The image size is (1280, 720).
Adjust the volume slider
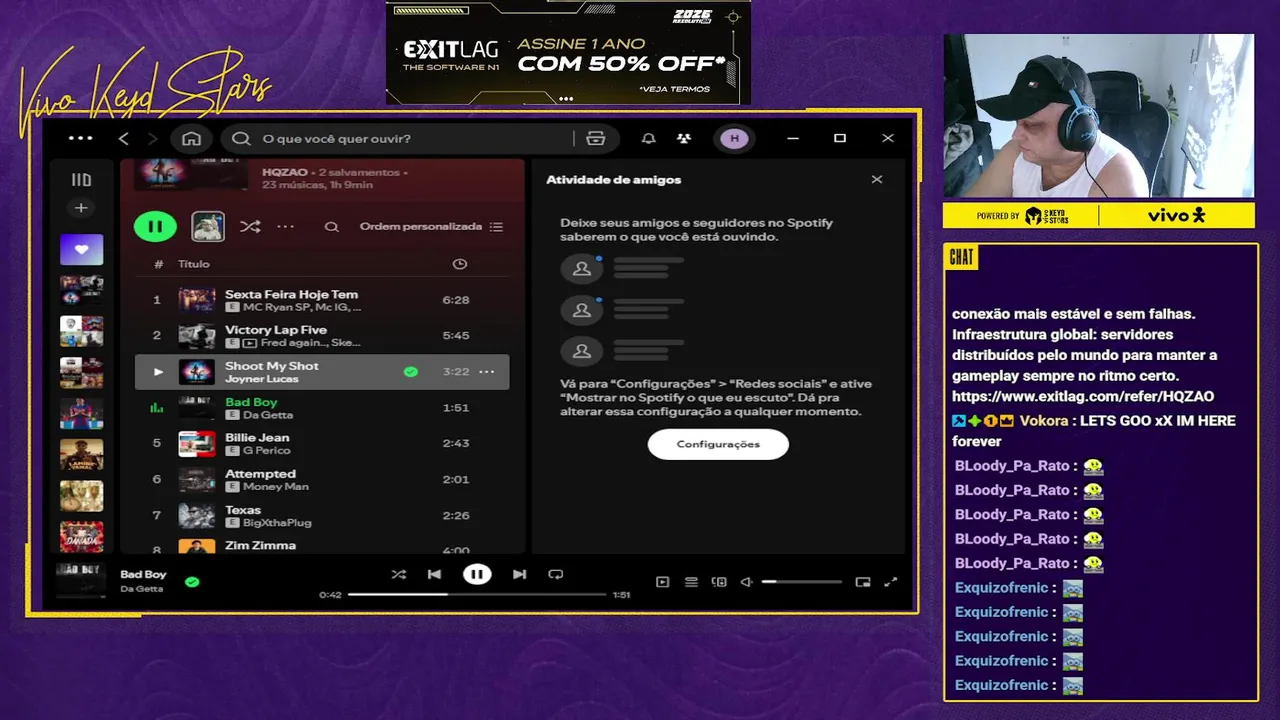click(802, 582)
